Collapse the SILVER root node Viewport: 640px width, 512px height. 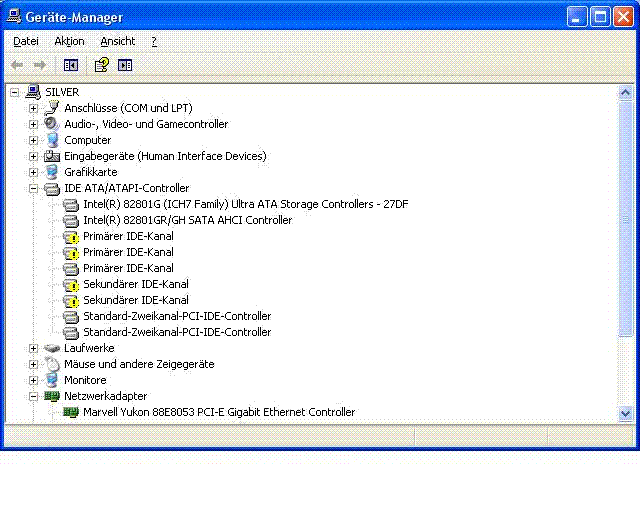[x=14, y=92]
